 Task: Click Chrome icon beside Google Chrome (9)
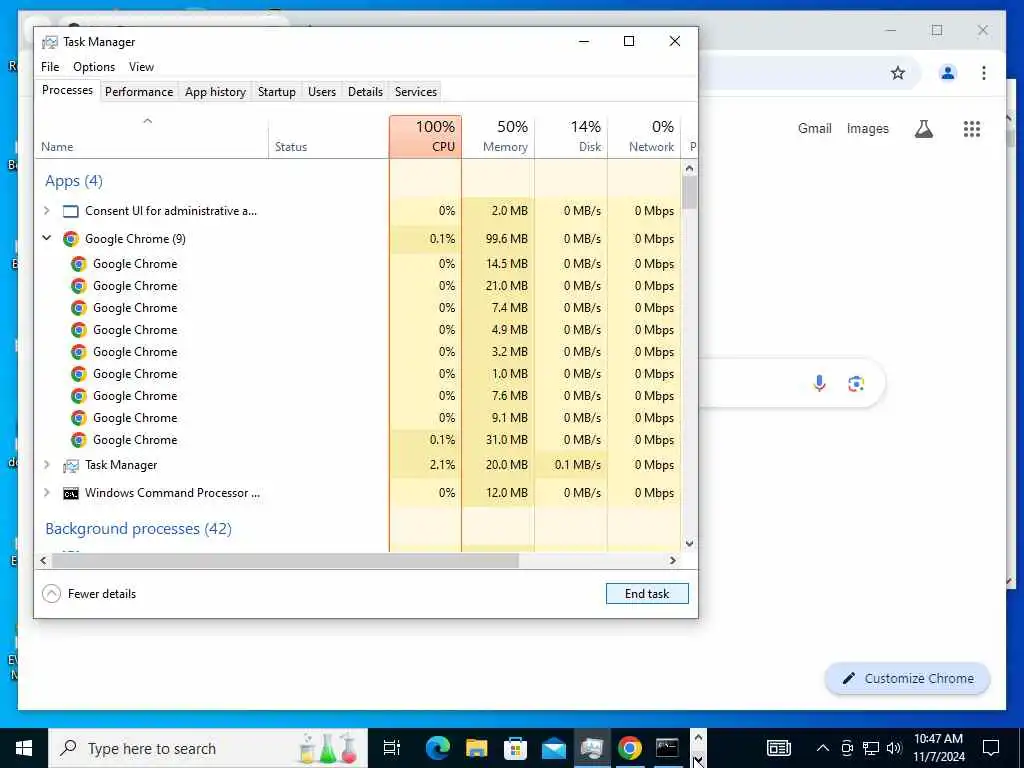[71, 238]
